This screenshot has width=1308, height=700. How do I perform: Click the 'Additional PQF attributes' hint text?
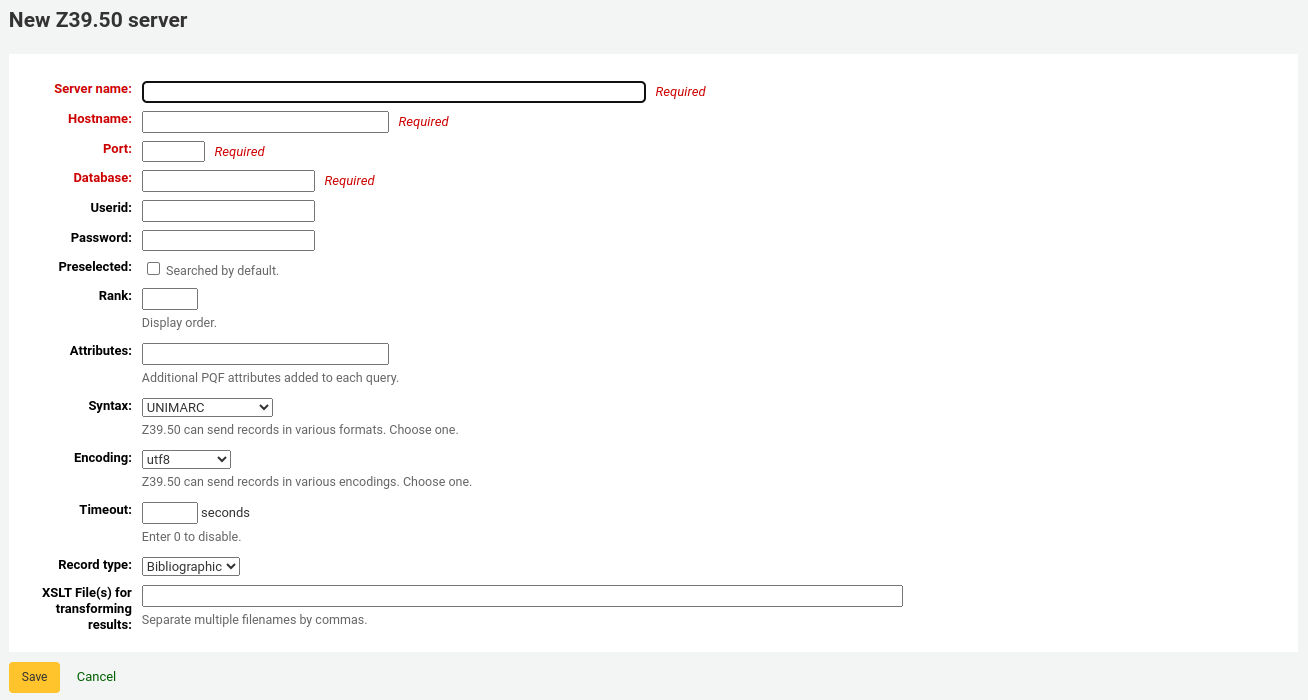[x=270, y=378]
